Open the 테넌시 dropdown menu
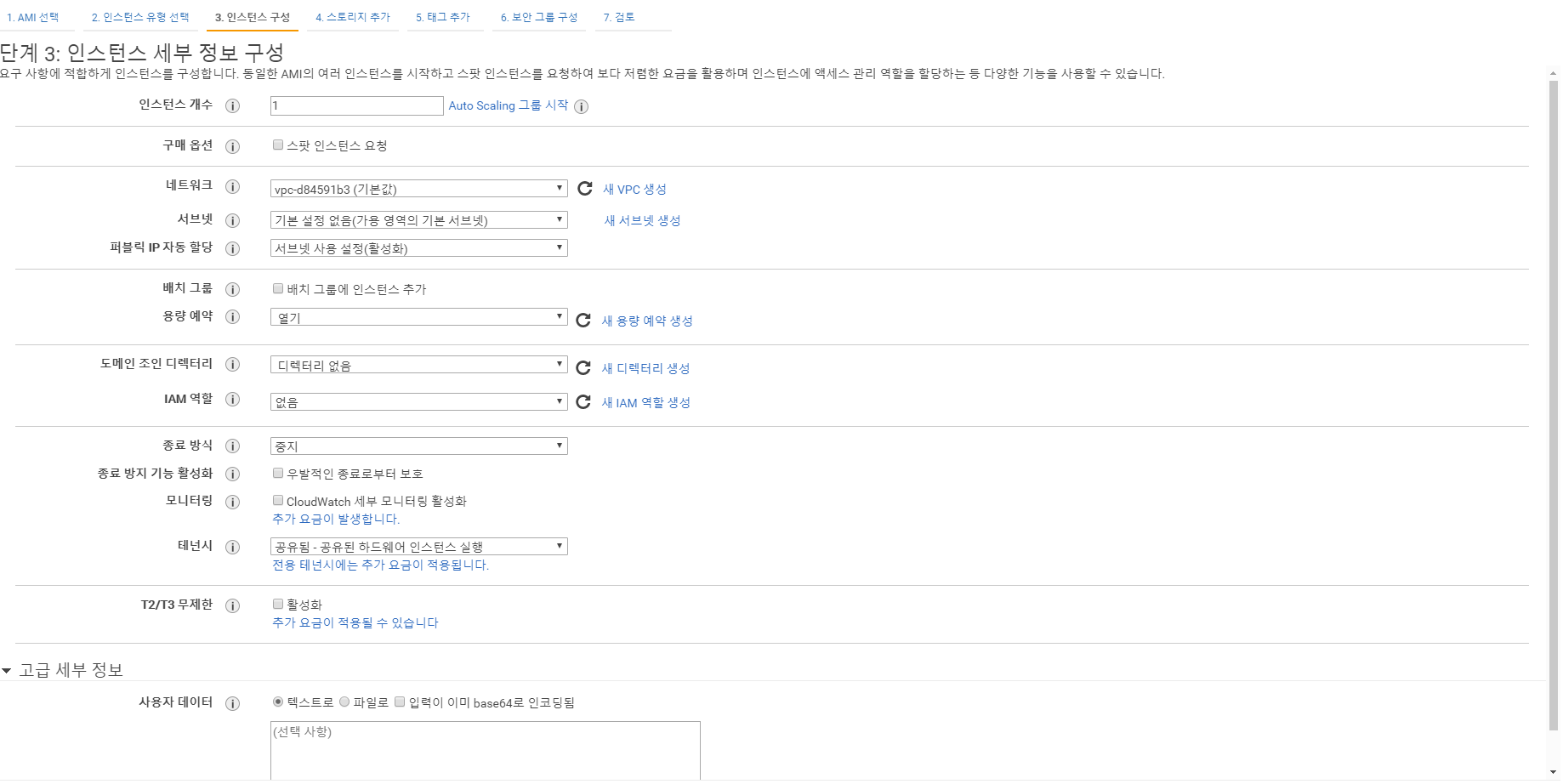This screenshot has height=784, width=1563. pos(418,546)
